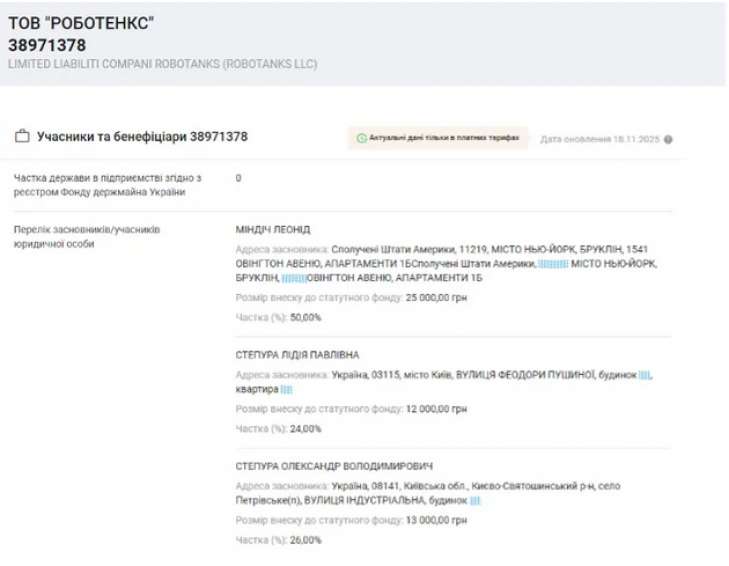Click the clock icon in the tariff badge
This screenshot has height=566, width=729.
click(x=362, y=138)
